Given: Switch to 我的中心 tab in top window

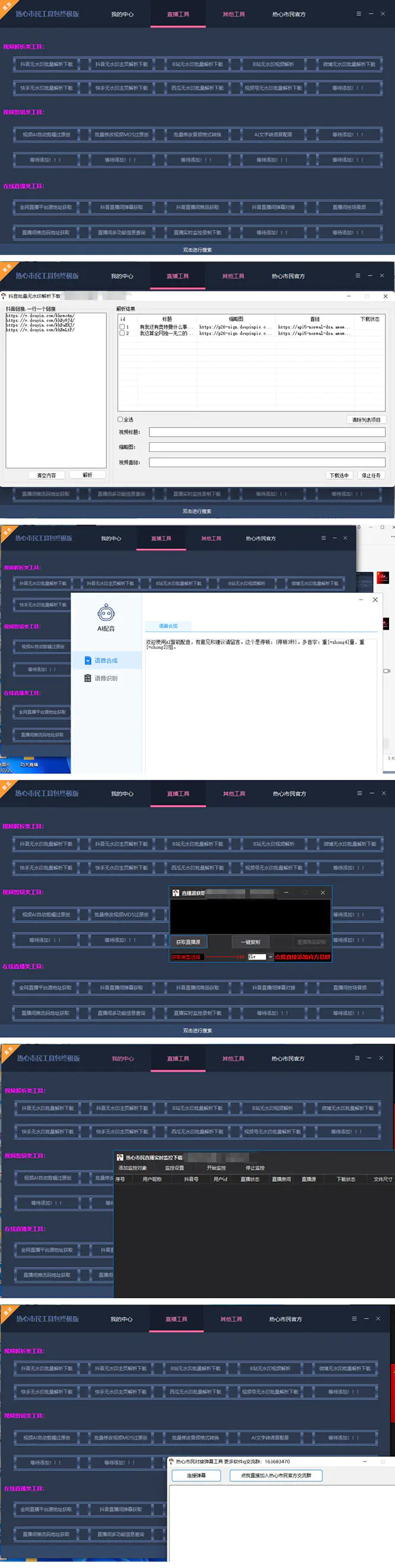Looking at the screenshot, I should (123, 14).
